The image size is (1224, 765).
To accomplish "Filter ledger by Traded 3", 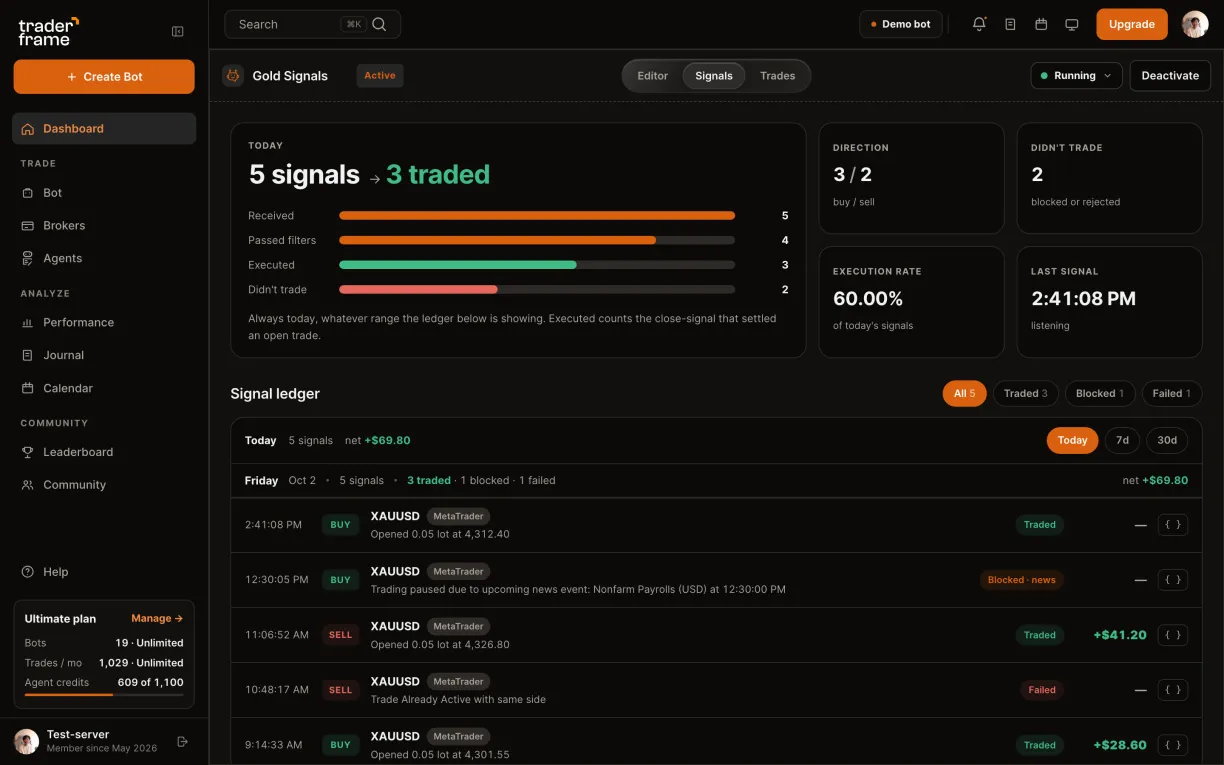I will pos(1026,393).
